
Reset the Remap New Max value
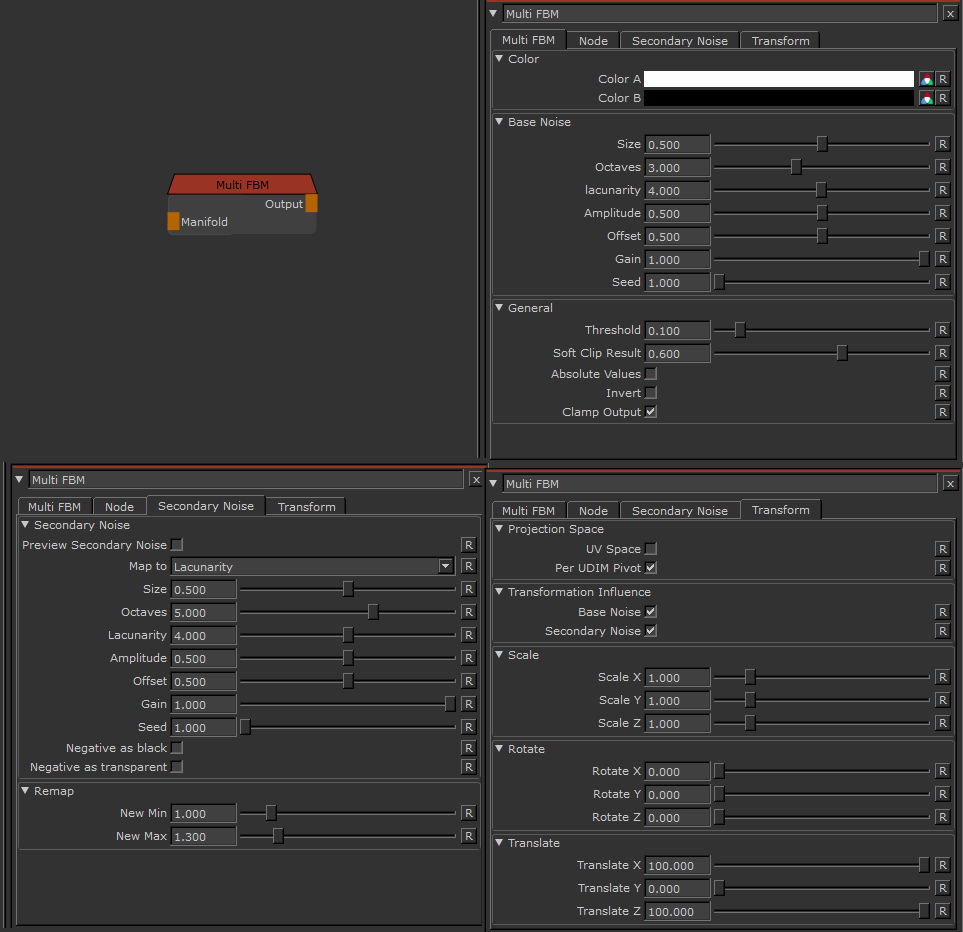pyautogui.click(x=468, y=836)
